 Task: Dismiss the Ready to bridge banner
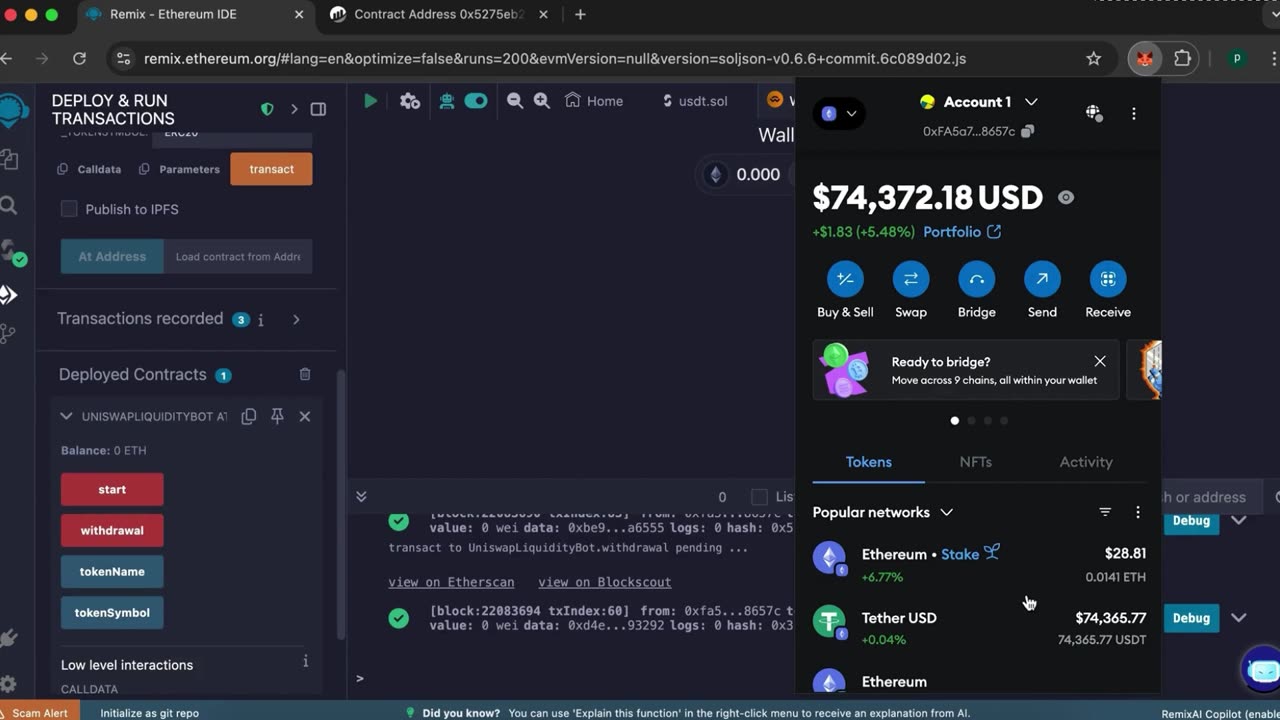[x=1100, y=361]
